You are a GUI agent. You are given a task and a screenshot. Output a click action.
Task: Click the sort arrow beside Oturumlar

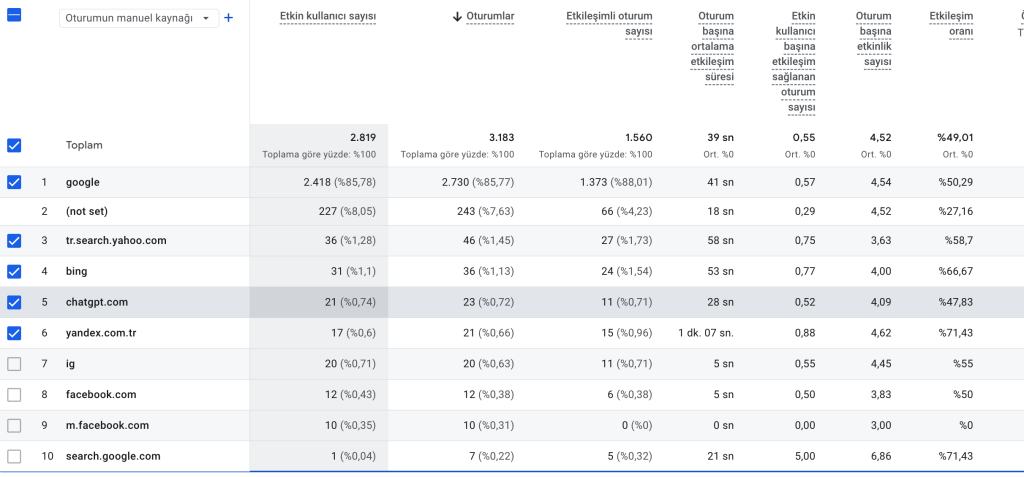(458, 16)
